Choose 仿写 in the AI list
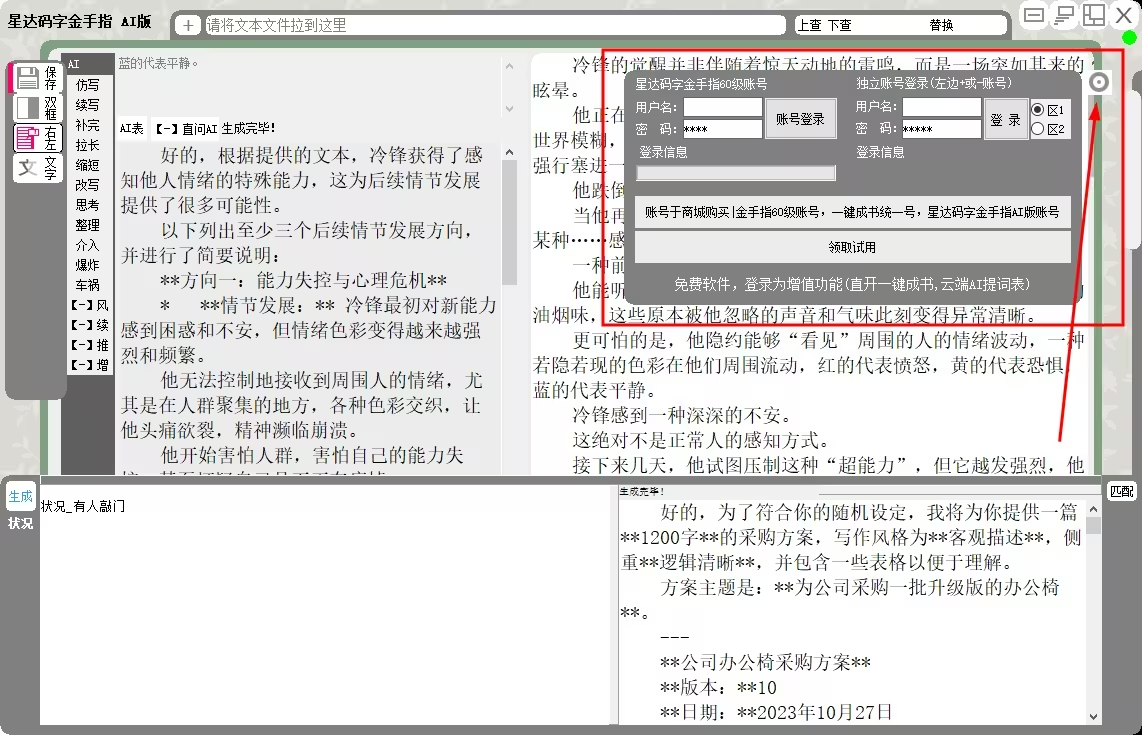The width and height of the screenshot is (1142, 735). coord(87,85)
